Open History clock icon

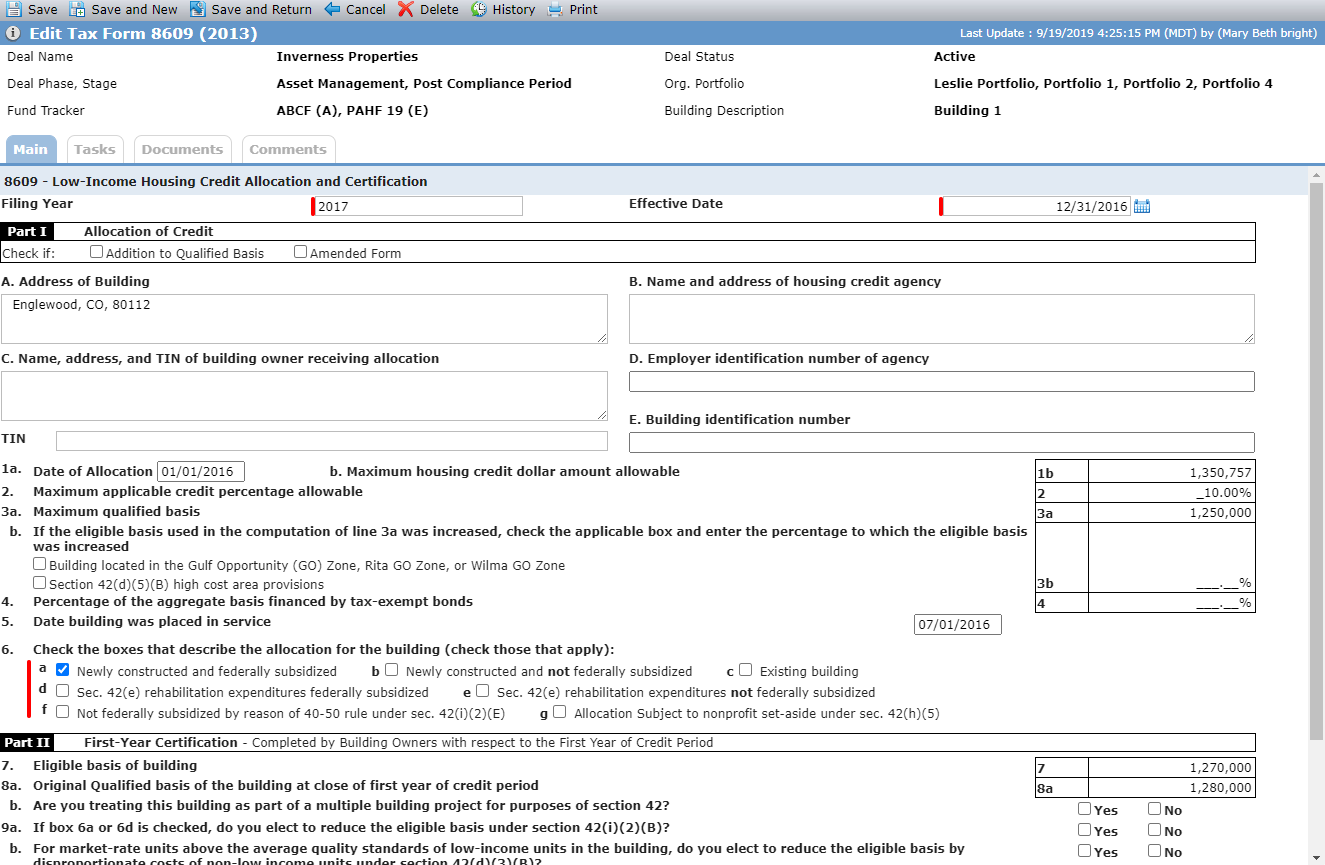479,9
